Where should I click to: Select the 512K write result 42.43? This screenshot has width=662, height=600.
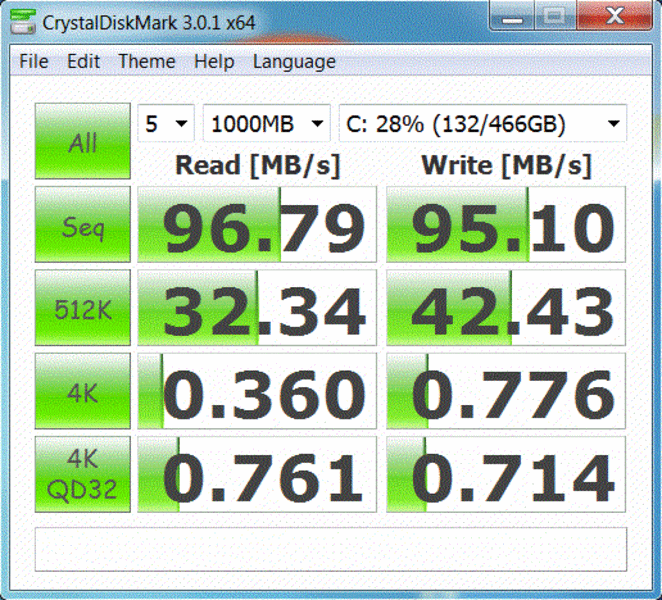[x=506, y=307]
